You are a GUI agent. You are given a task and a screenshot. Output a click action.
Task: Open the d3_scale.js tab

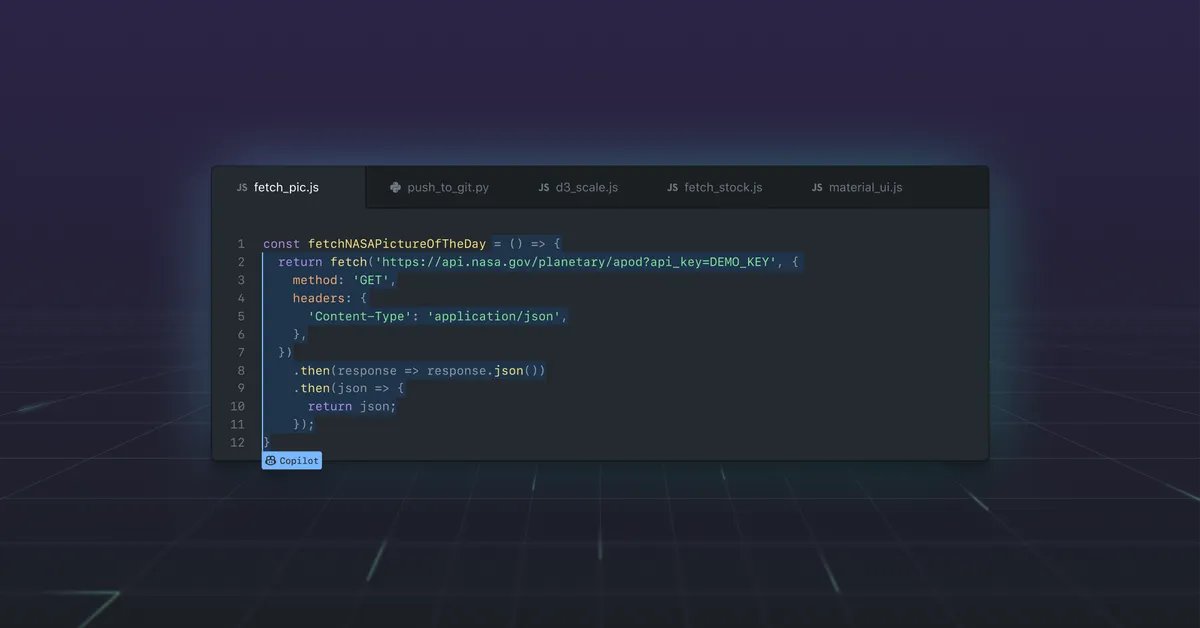coord(580,187)
